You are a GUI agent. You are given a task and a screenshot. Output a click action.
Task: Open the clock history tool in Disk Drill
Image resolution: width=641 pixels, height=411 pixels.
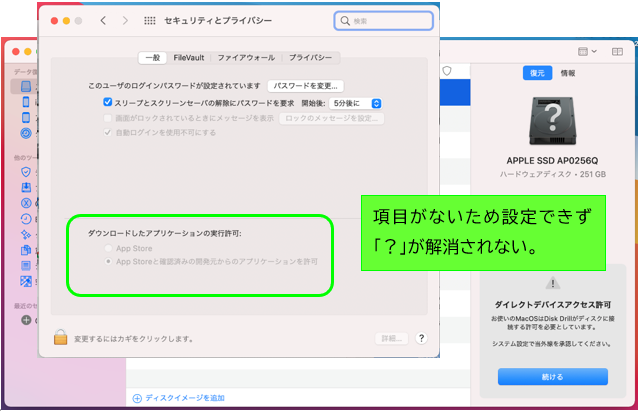[x=26, y=219]
